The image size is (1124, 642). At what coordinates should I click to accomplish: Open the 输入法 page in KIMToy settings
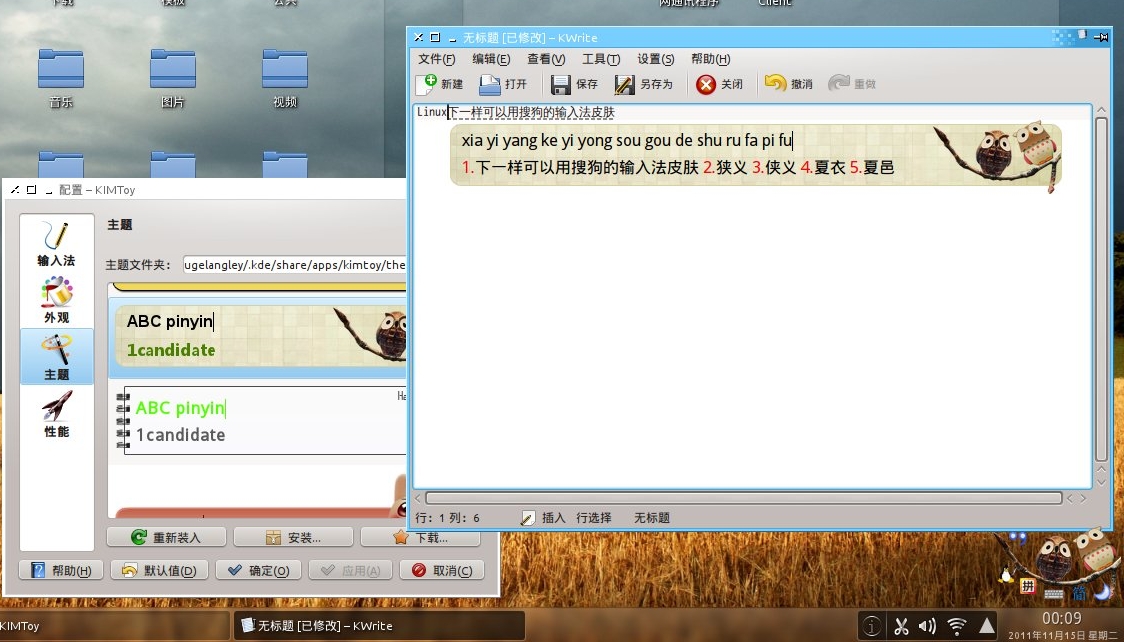(x=57, y=244)
